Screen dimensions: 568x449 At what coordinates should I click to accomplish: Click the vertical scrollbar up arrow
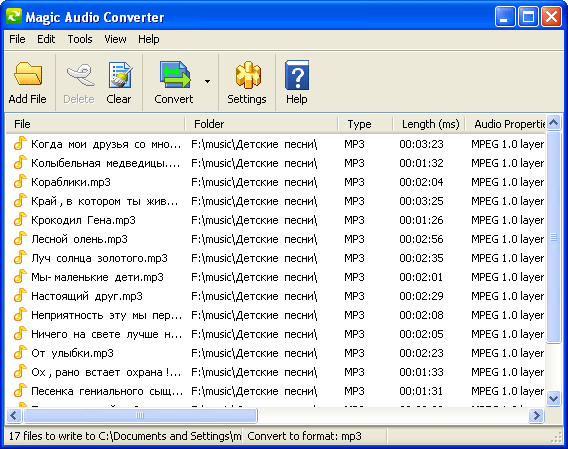point(553,122)
